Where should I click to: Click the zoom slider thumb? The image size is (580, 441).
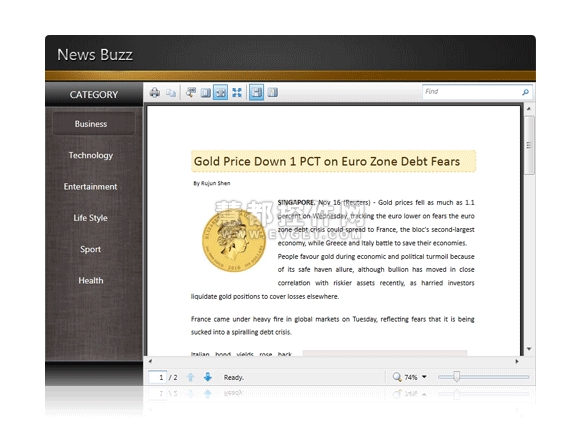click(x=456, y=377)
